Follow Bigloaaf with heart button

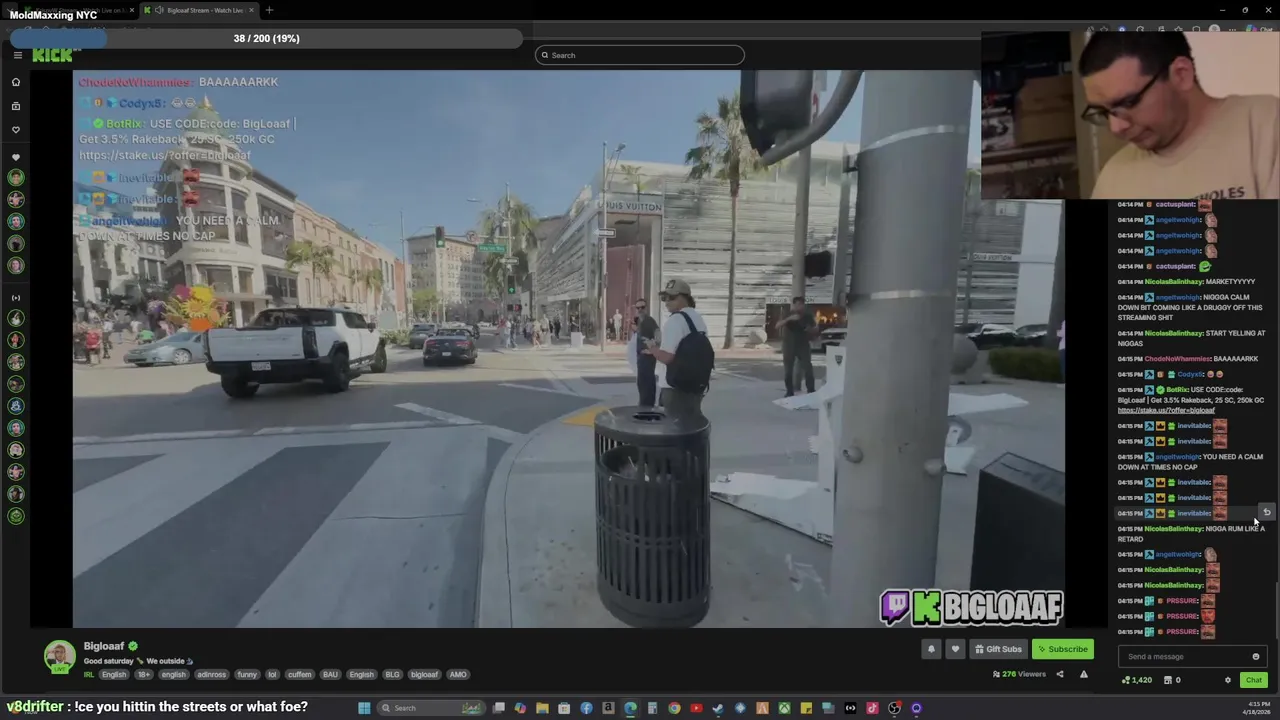[955, 649]
